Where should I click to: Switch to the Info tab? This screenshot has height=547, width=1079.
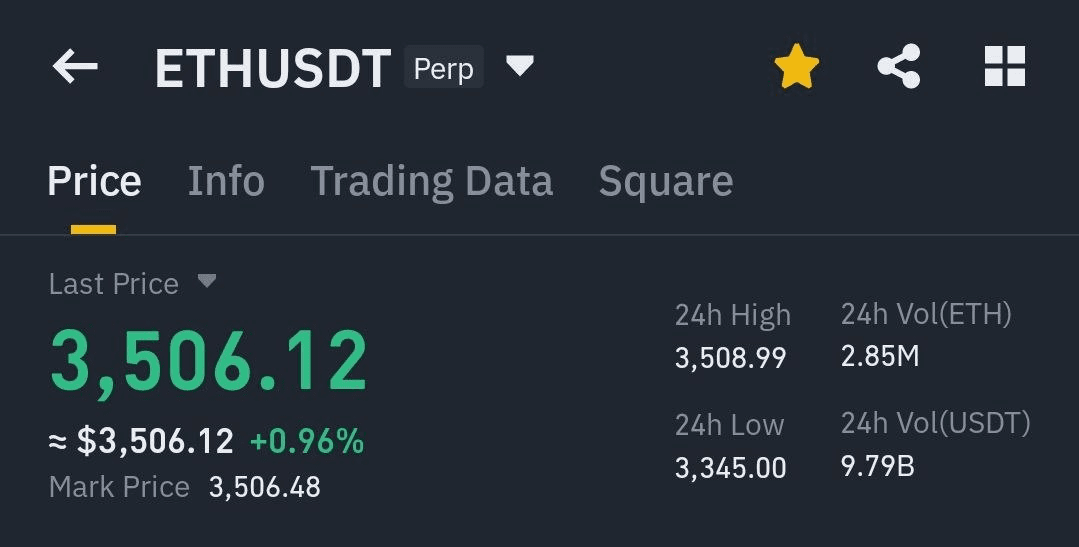tap(226, 181)
